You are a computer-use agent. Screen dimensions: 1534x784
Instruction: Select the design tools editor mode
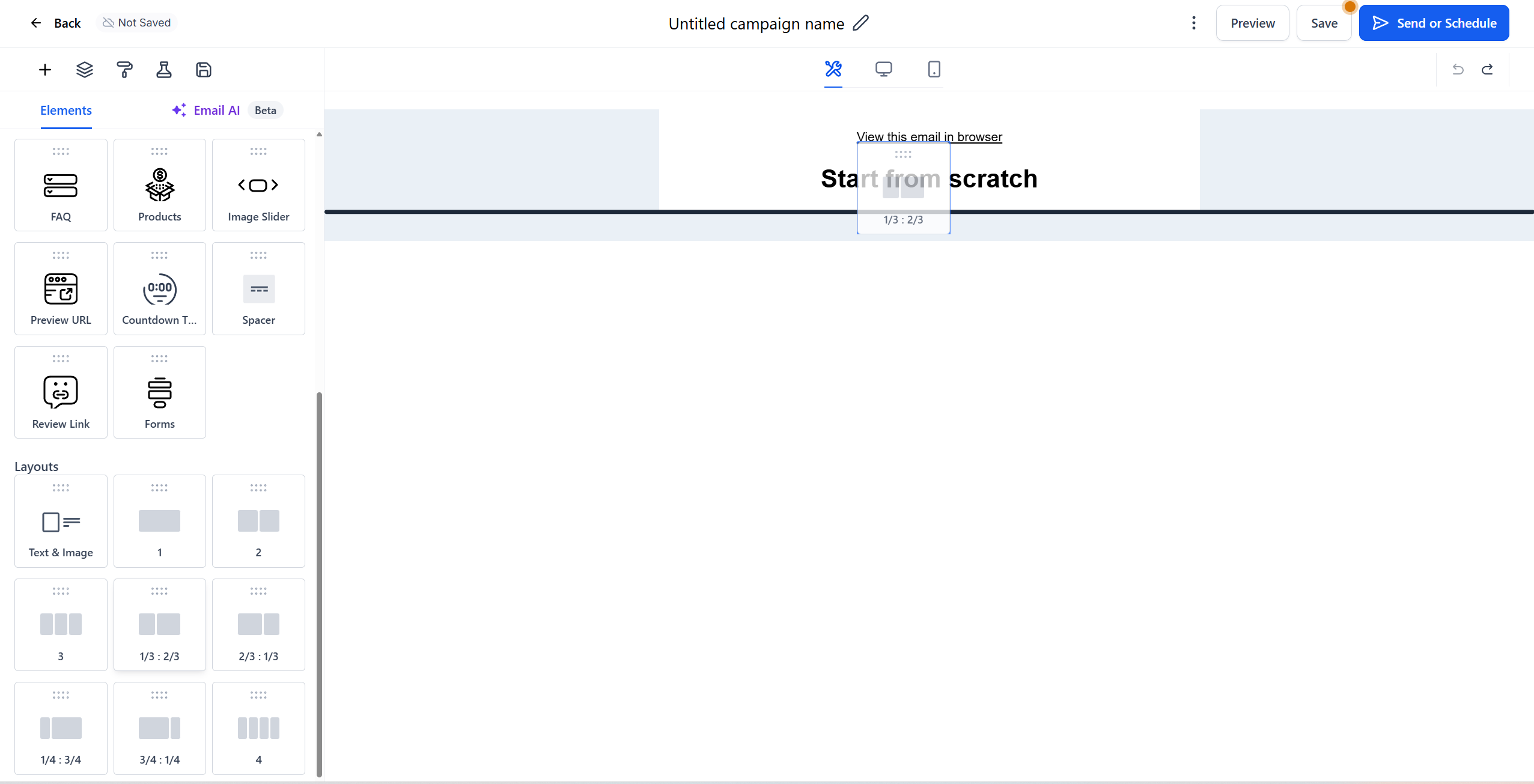point(833,69)
